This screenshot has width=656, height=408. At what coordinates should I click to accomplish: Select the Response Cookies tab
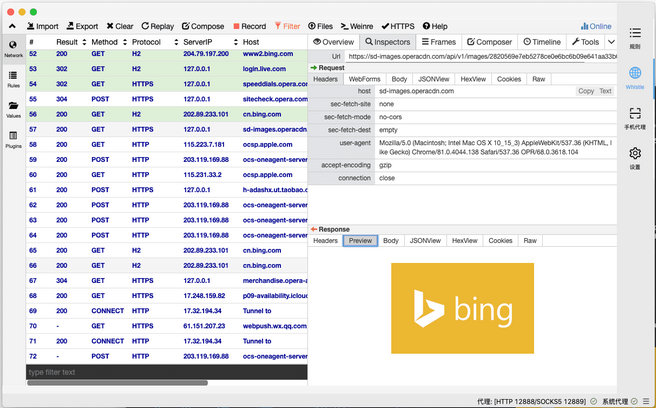coord(500,241)
